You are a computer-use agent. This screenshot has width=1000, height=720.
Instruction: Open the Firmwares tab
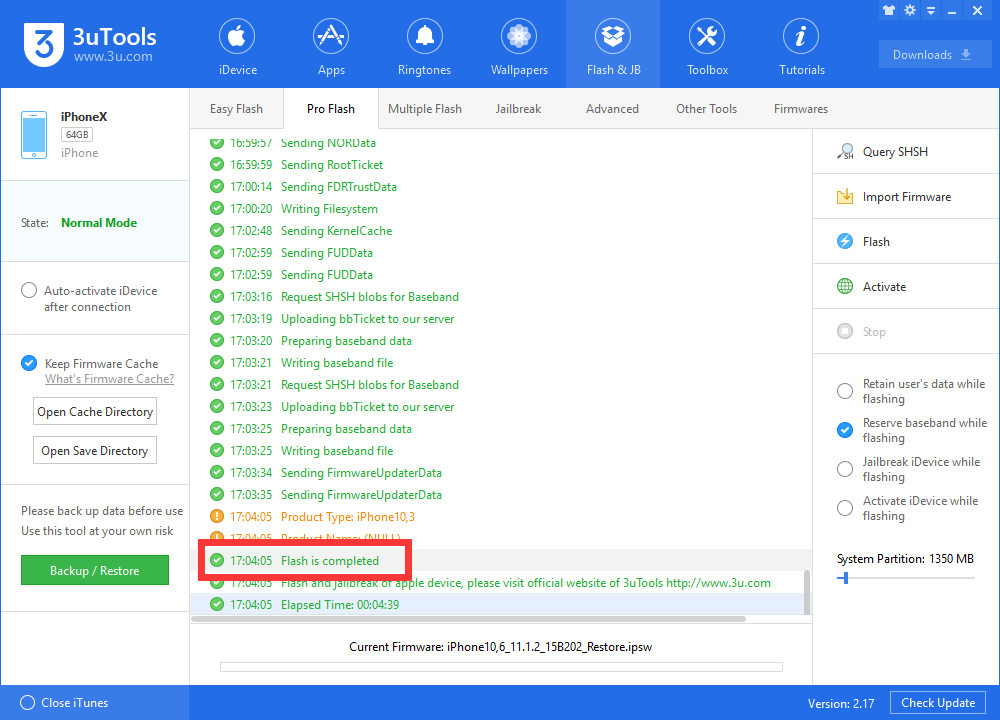(800, 109)
